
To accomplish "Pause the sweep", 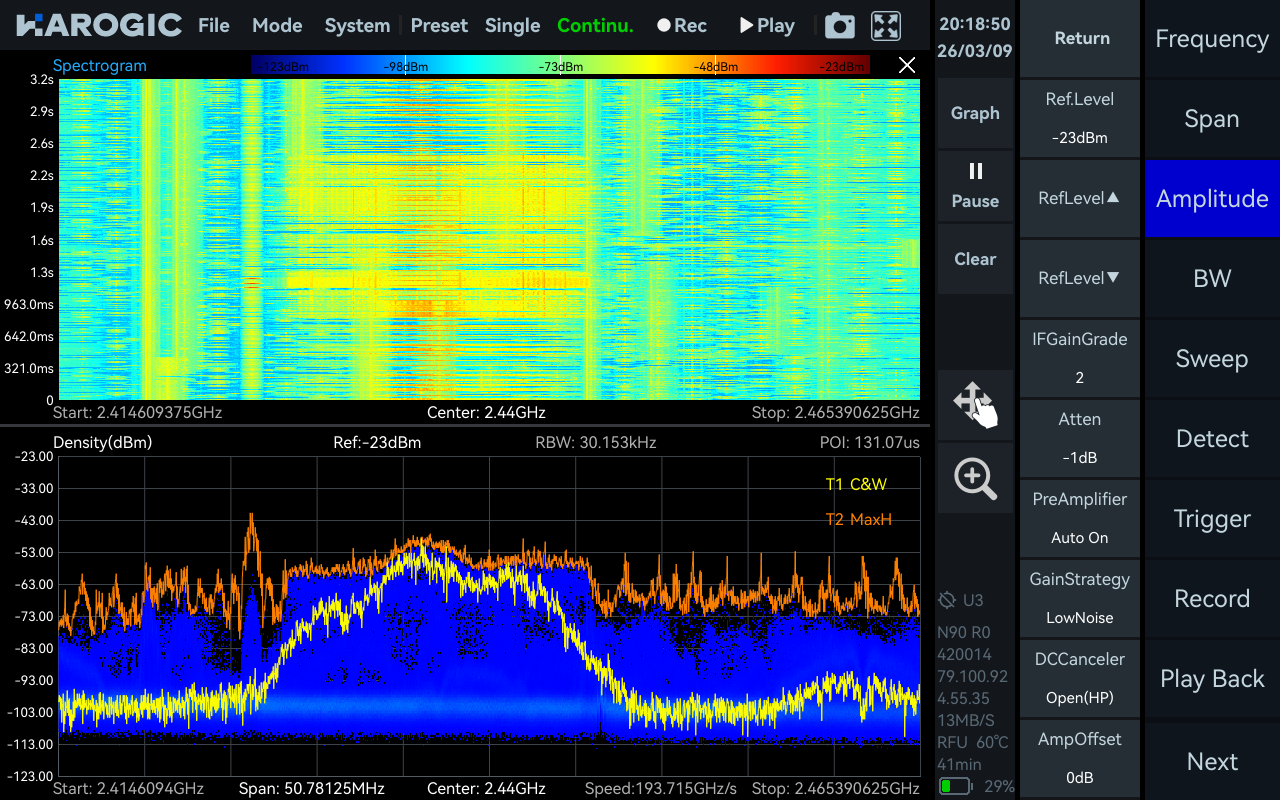I will click(x=975, y=186).
